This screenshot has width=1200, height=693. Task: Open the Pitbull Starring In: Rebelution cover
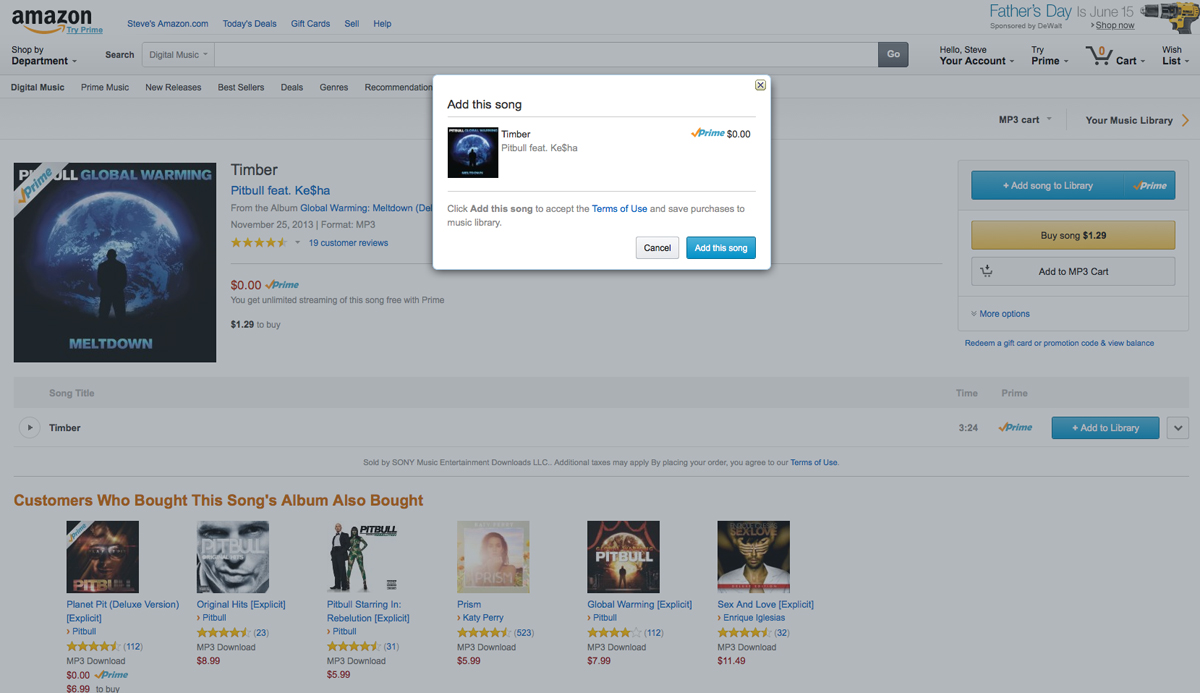coord(363,557)
